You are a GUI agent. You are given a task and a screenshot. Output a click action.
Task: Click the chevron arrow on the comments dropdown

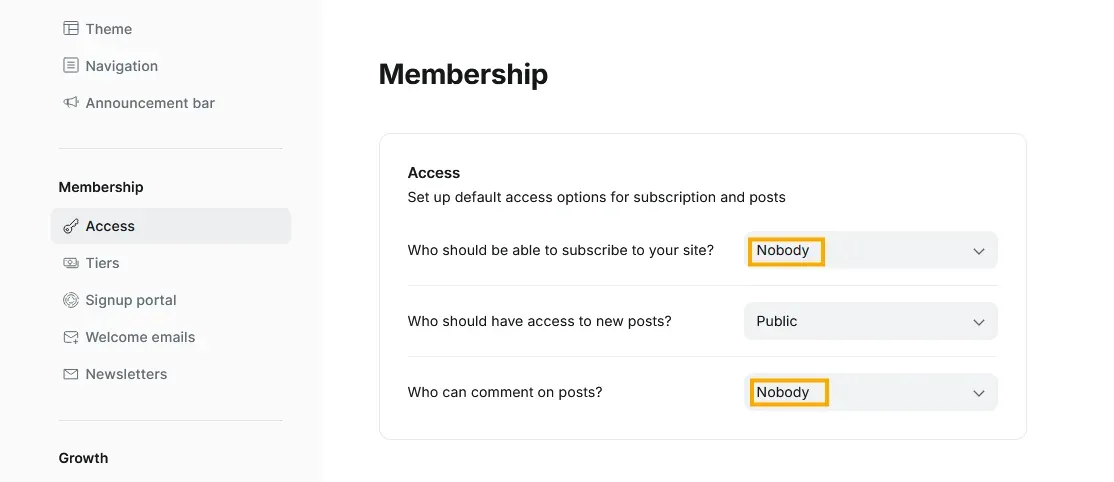coord(979,393)
